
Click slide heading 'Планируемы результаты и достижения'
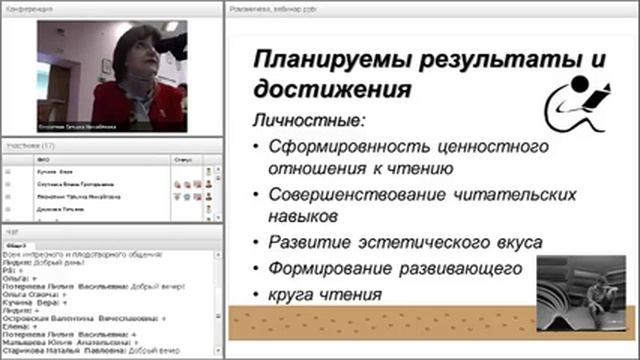pos(429,74)
